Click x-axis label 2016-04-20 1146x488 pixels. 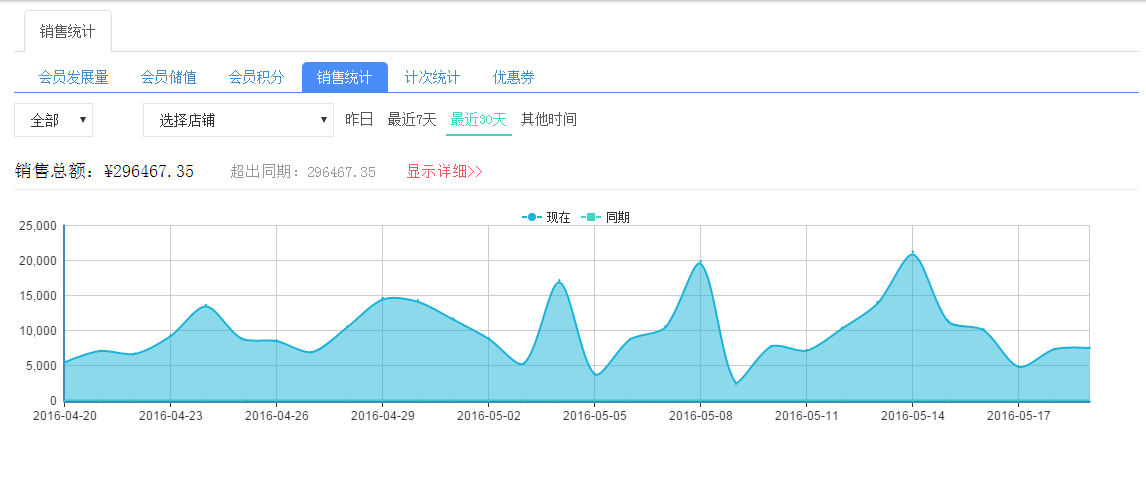(64, 416)
